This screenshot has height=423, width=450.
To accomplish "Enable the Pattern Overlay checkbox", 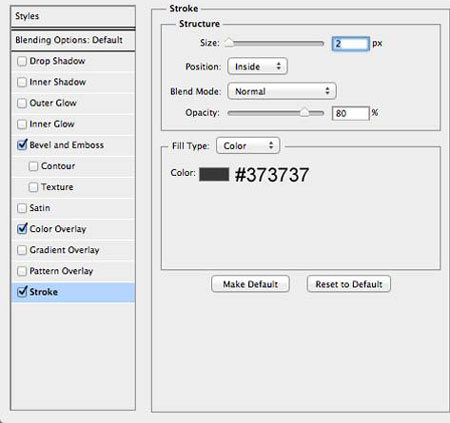I will (22, 271).
